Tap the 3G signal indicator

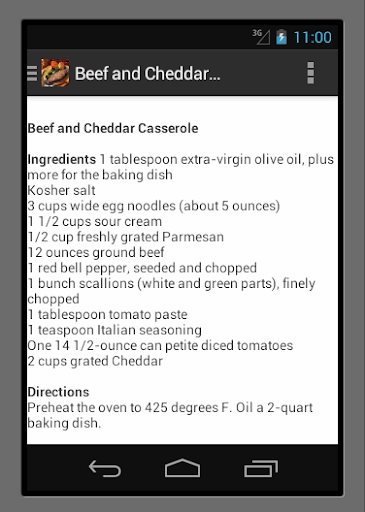tap(261, 36)
